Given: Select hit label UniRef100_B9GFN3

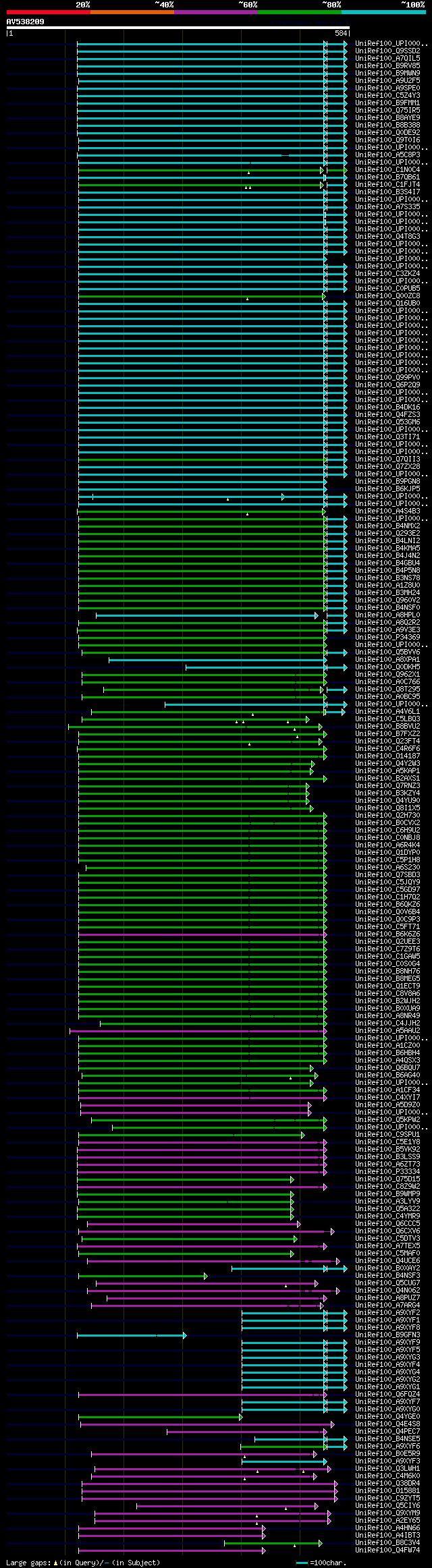Looking at the screenshot, I should pos(387,1335).
